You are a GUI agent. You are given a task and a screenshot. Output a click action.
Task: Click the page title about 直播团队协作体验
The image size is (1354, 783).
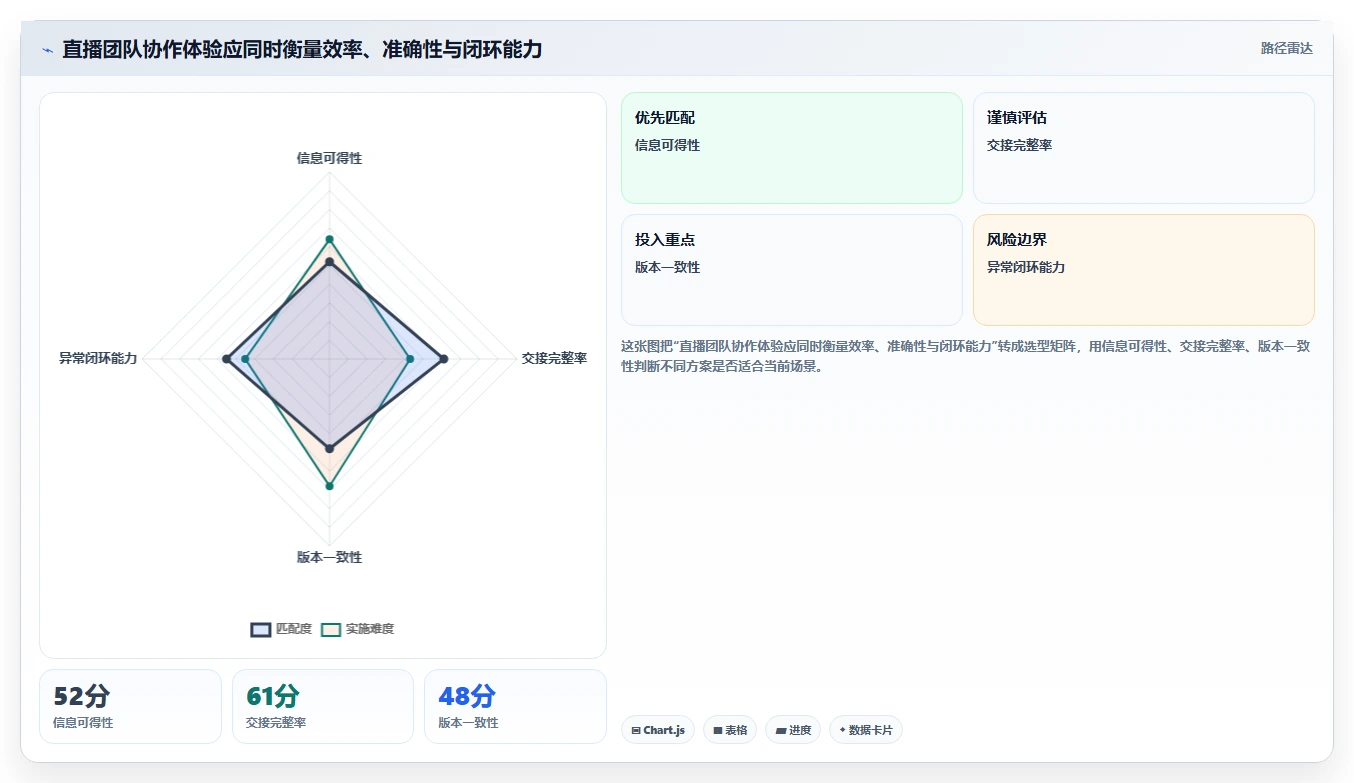coord(302,49)
